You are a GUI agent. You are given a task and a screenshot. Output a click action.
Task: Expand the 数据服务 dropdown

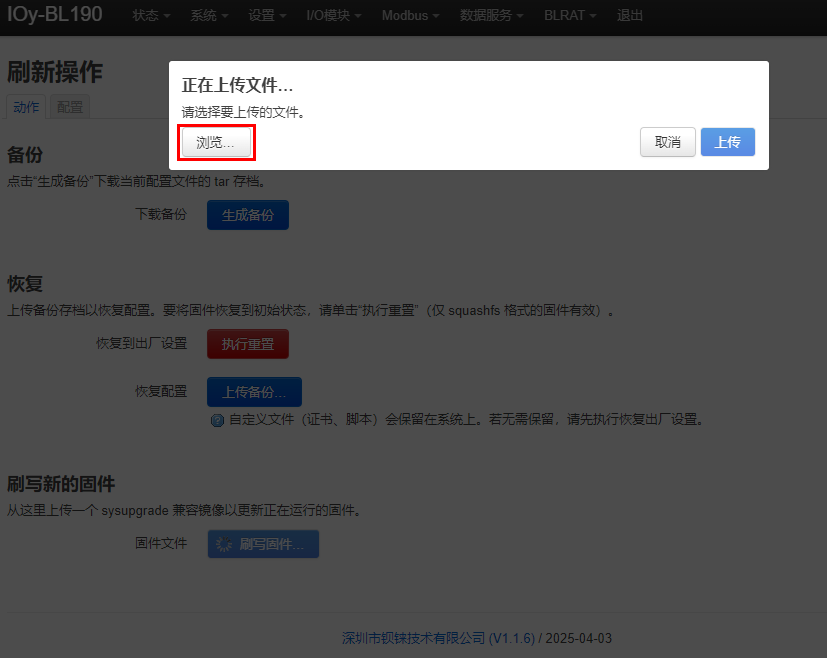click(x=491, y=16)
